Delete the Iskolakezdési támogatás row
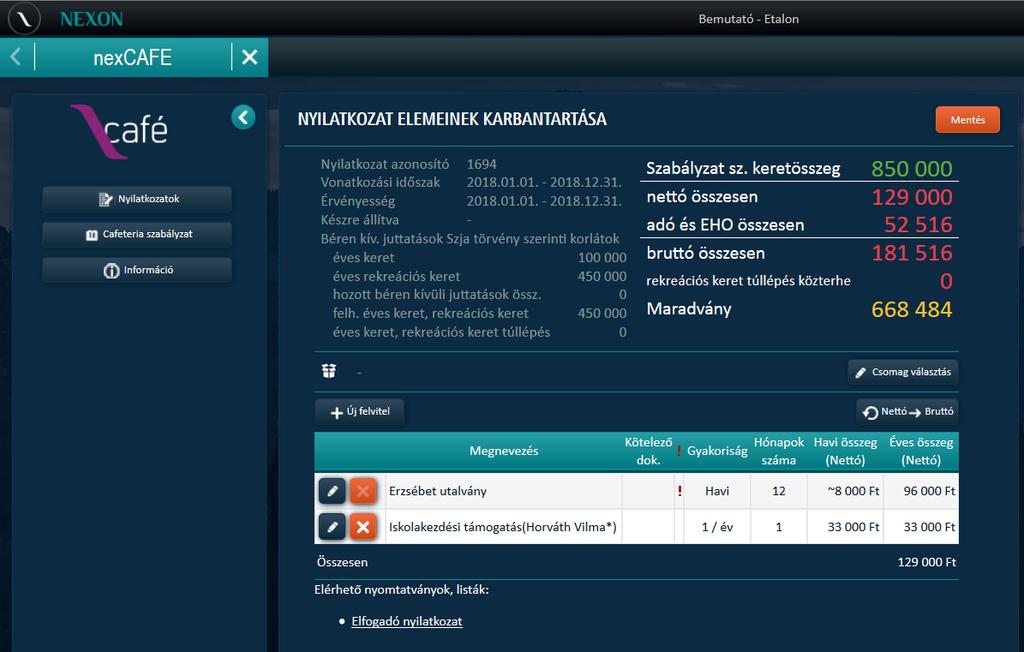Screen dimensions: 1024x652 pyautogui.click(x=363, y=527)
